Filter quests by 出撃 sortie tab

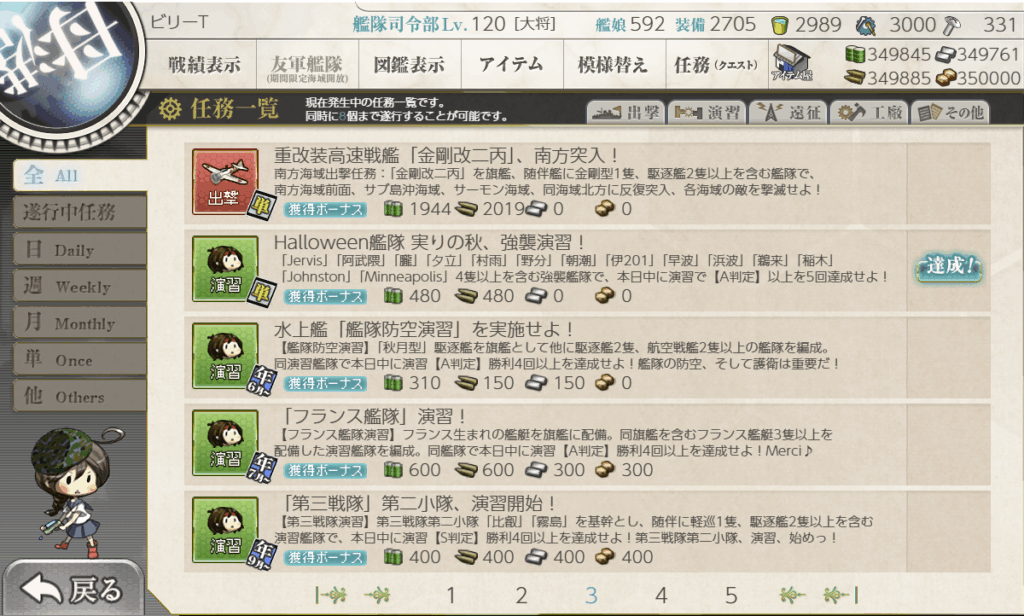click(x=626, y=112)
